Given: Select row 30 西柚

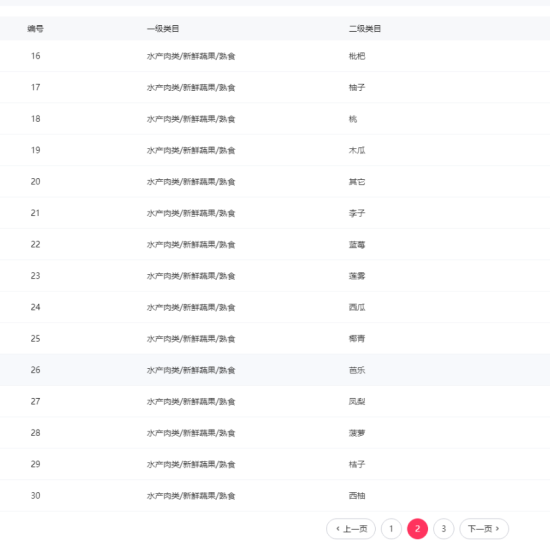Looking at the screenshot, I should click(275, 496).
